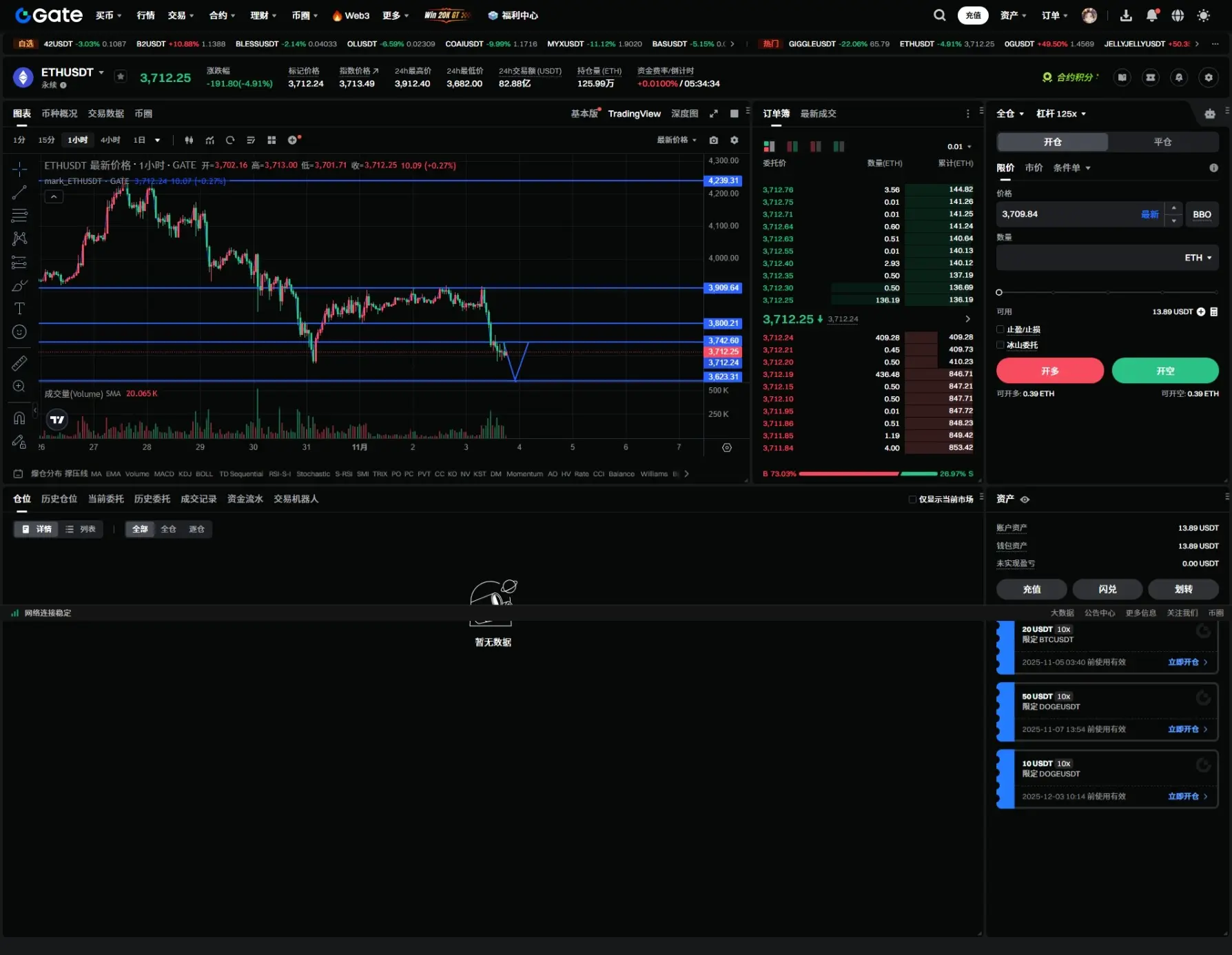Image resolution: width=1232 pixels, height=955 pixels.
Task: Open language globe selector
Action: pos(1178,15)
